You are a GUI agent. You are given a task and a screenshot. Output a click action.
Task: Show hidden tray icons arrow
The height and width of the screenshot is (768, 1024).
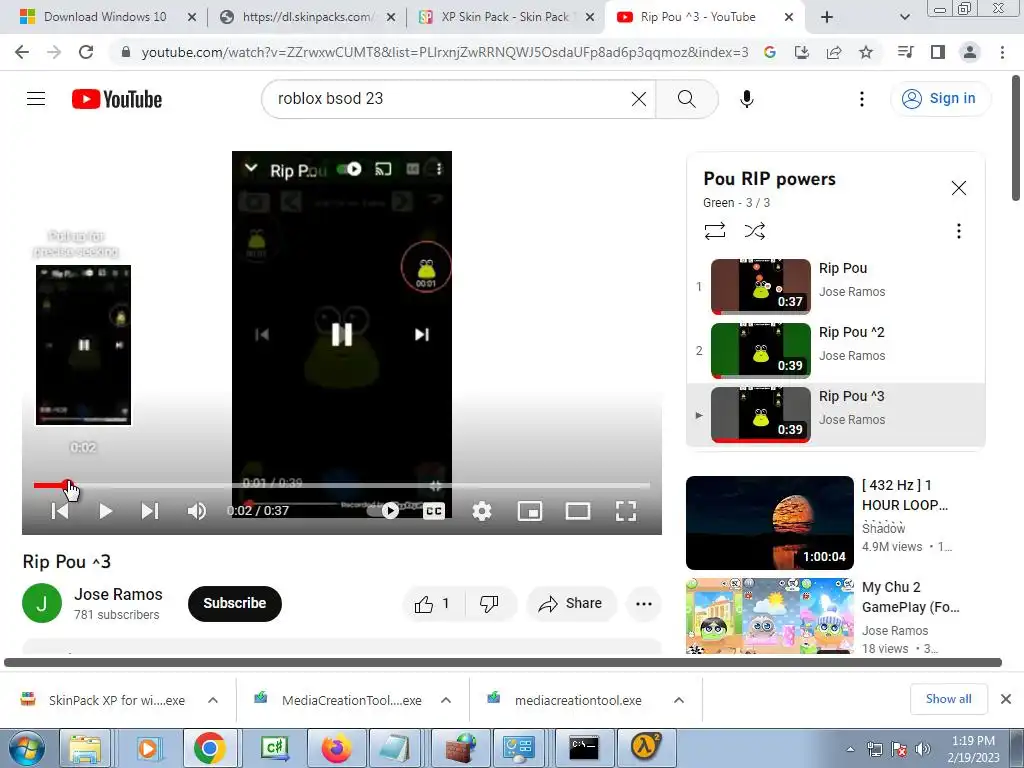[x=850, y=749]
